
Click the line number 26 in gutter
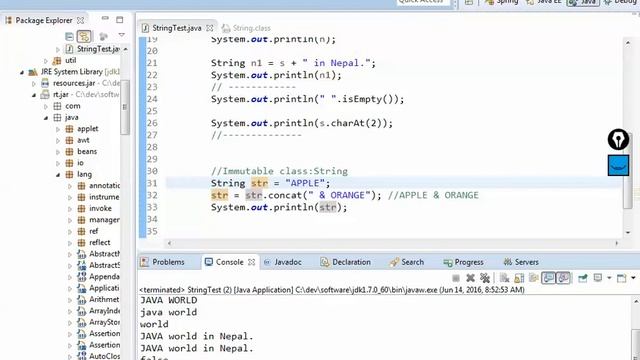152,123
